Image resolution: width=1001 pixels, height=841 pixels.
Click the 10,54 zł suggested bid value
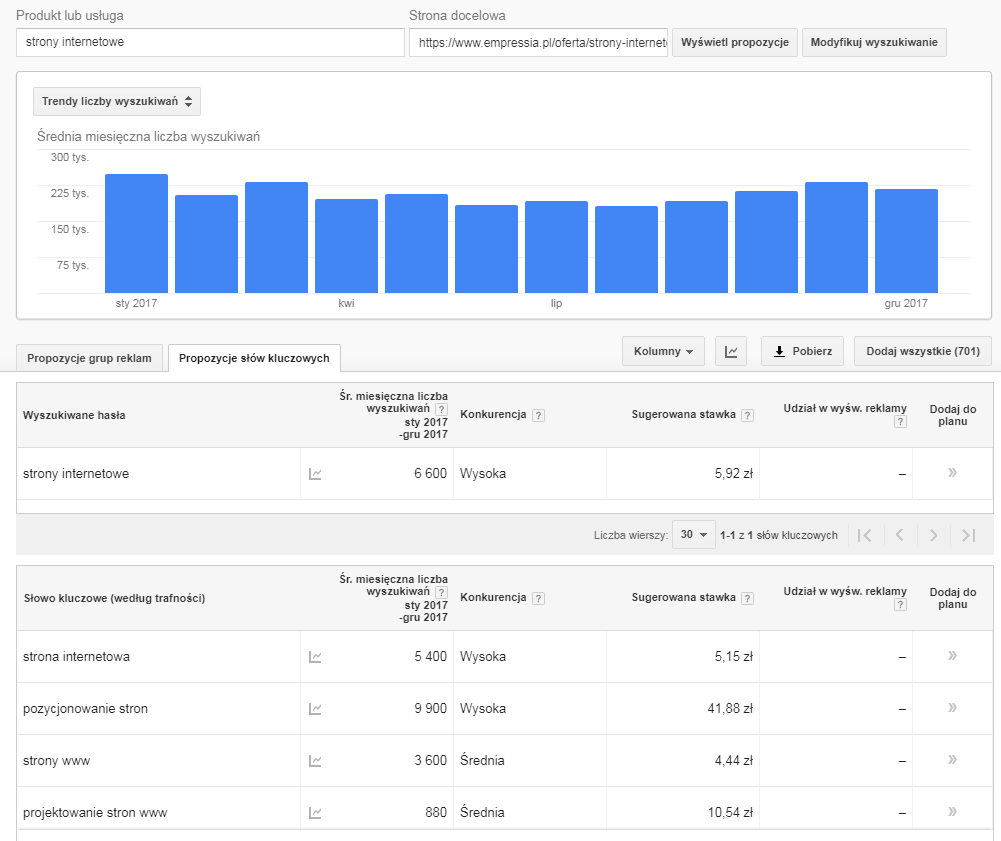point(730,813)
